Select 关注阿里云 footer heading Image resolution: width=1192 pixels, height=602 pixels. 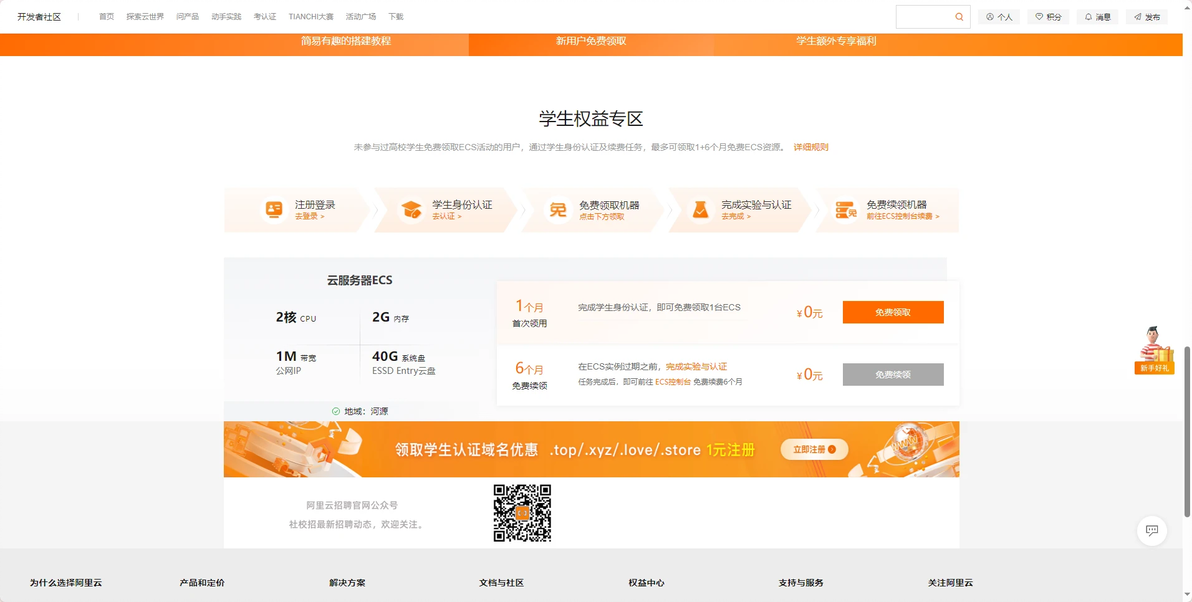click(950, 583)
